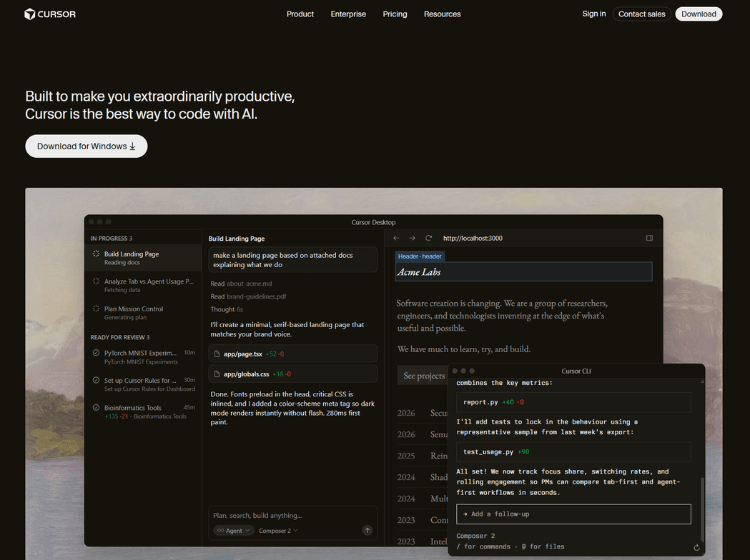Image resolution: width=750 pixels, height=560 pixels.
Task: Click the spinner icon beside Build Landing Page
Action: point(96,253)
